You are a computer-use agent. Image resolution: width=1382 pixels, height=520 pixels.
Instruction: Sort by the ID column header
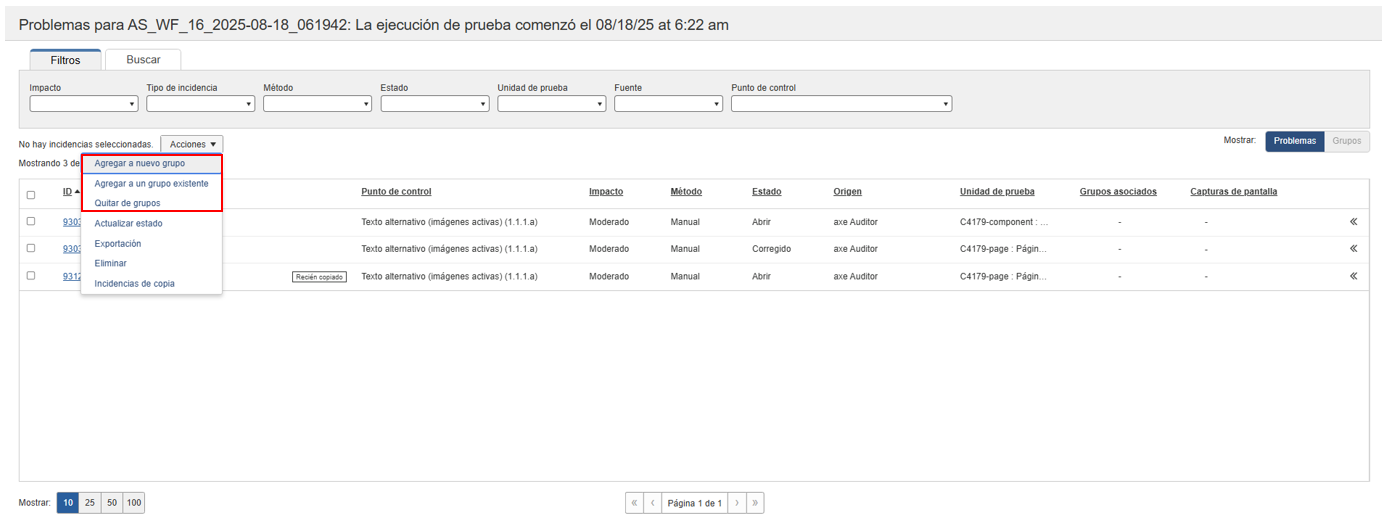click(x=67, y=192)
